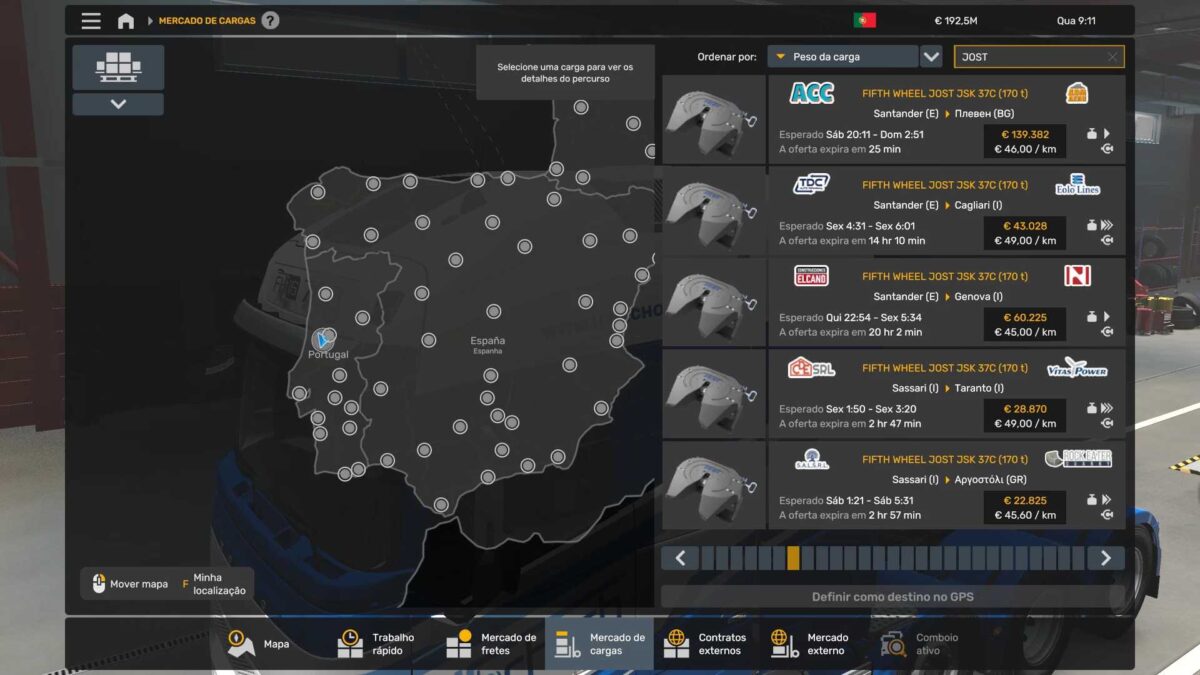Select the Sassari to Taranto job thumbnail
The width and height of the screenshot is (1200, 675).
coord(714,394)
